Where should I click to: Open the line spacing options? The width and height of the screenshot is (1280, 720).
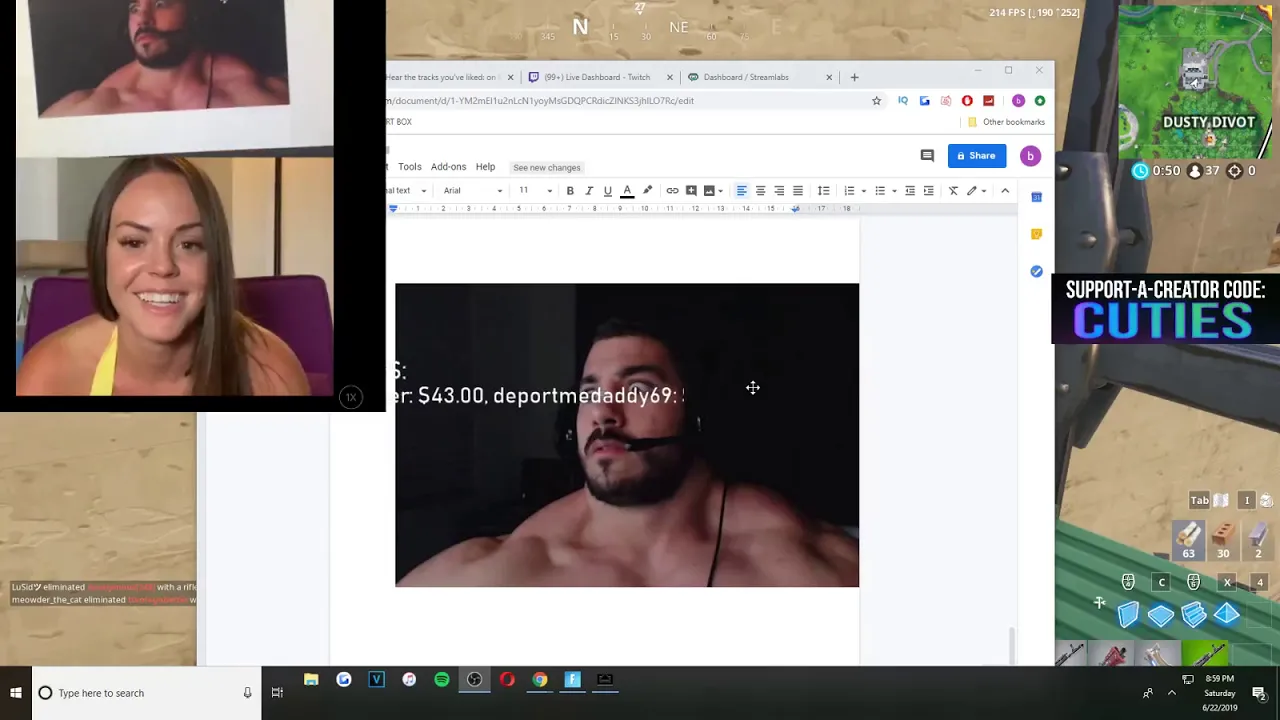click(823, 191)
